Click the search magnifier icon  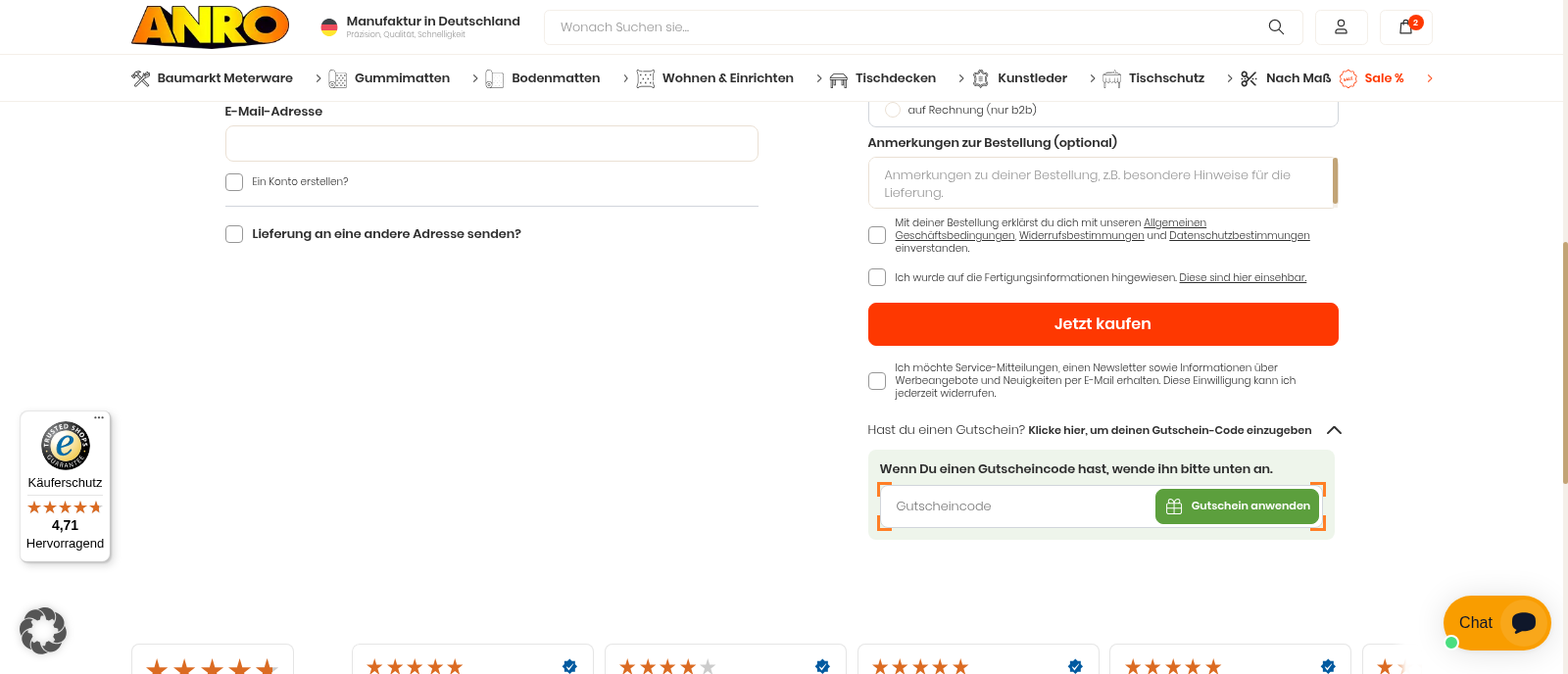click(1275, 26)
